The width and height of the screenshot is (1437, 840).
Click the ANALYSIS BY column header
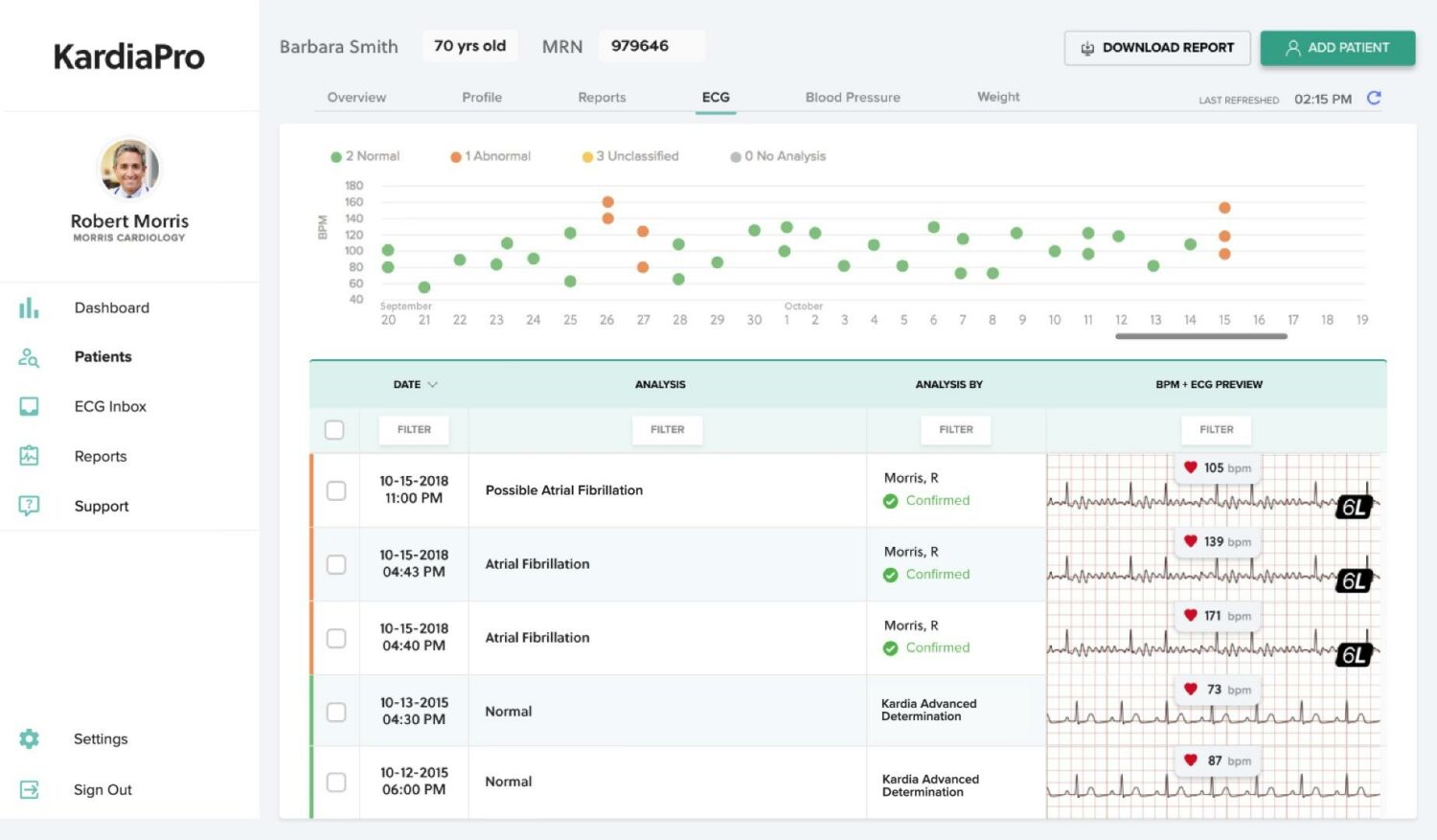(x=948, y=384)
